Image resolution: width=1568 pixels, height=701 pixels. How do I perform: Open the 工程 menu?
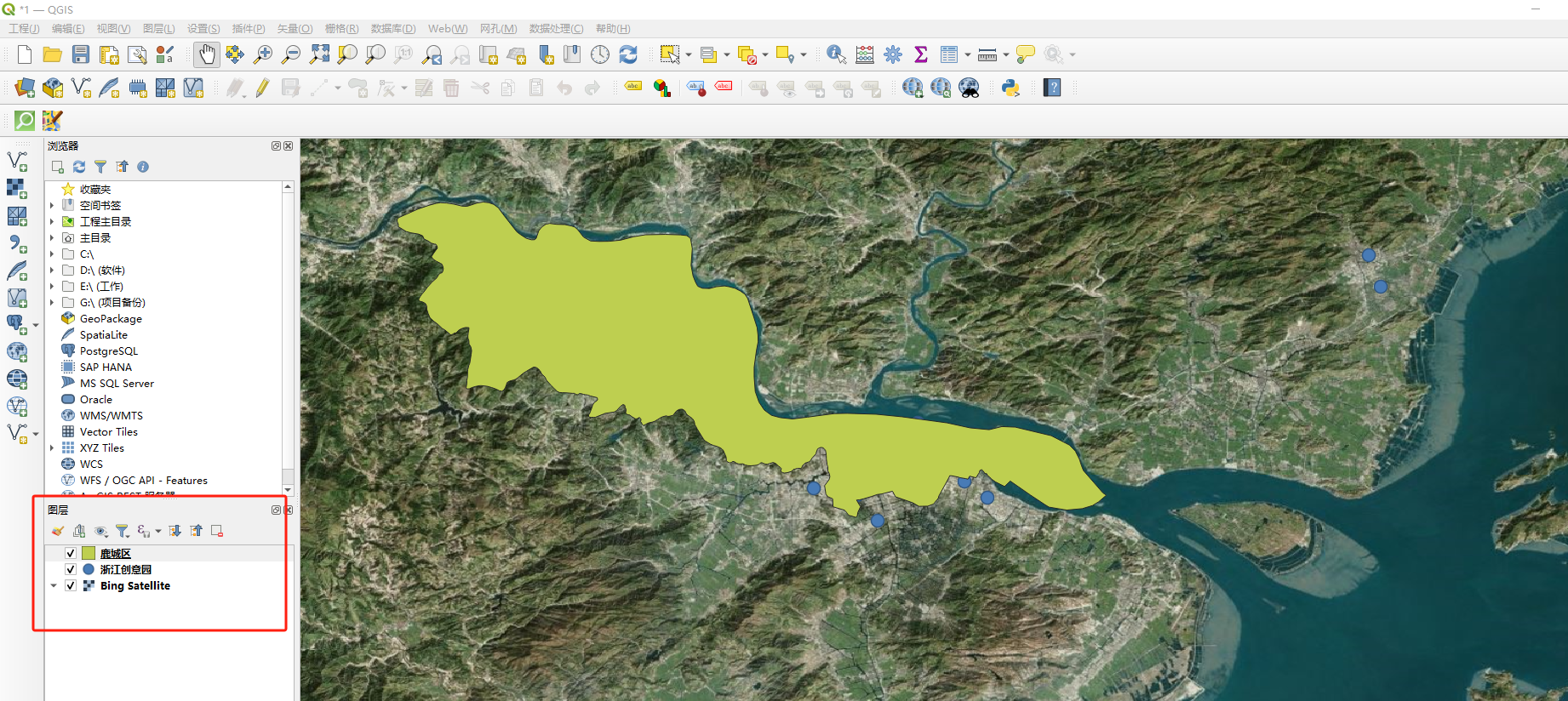pyautogui.click(x=24, y=28)
